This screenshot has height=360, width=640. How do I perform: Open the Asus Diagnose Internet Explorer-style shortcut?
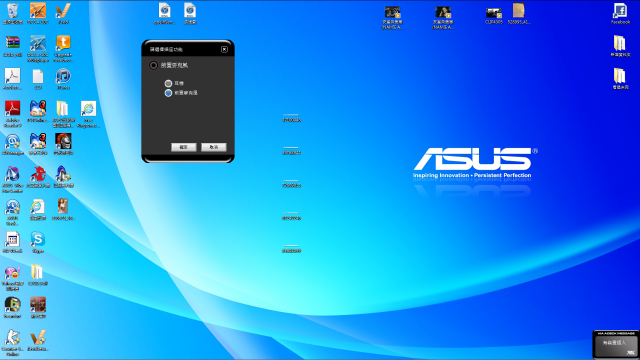88,109
